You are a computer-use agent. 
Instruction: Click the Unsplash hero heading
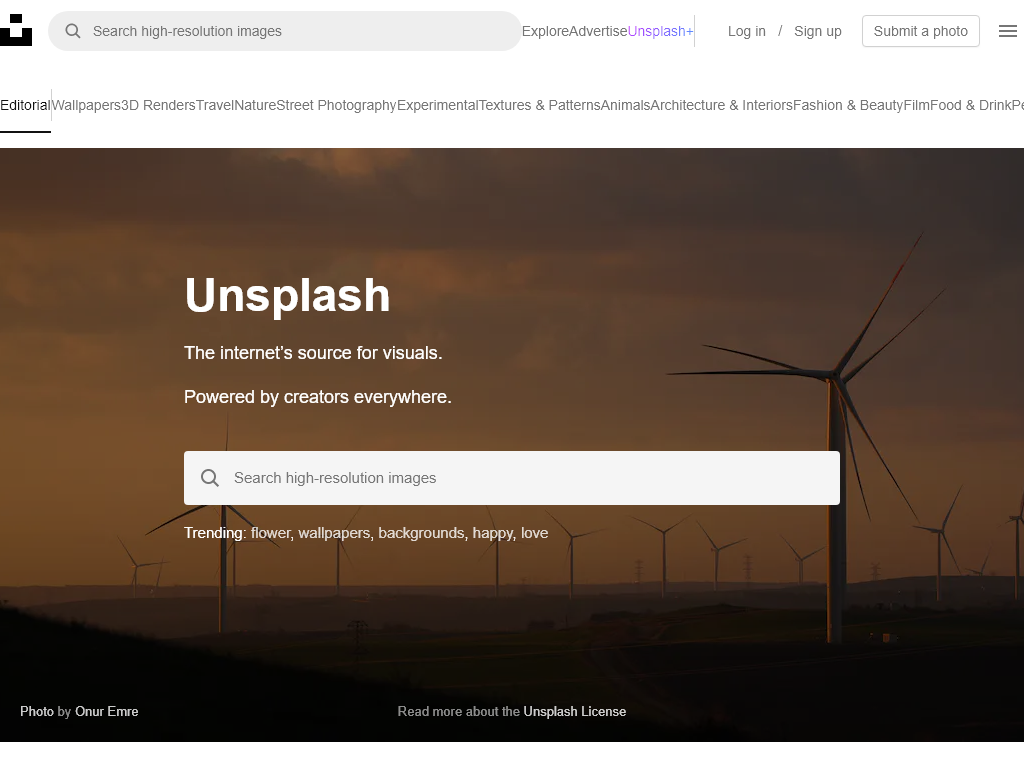pos(287,295)
